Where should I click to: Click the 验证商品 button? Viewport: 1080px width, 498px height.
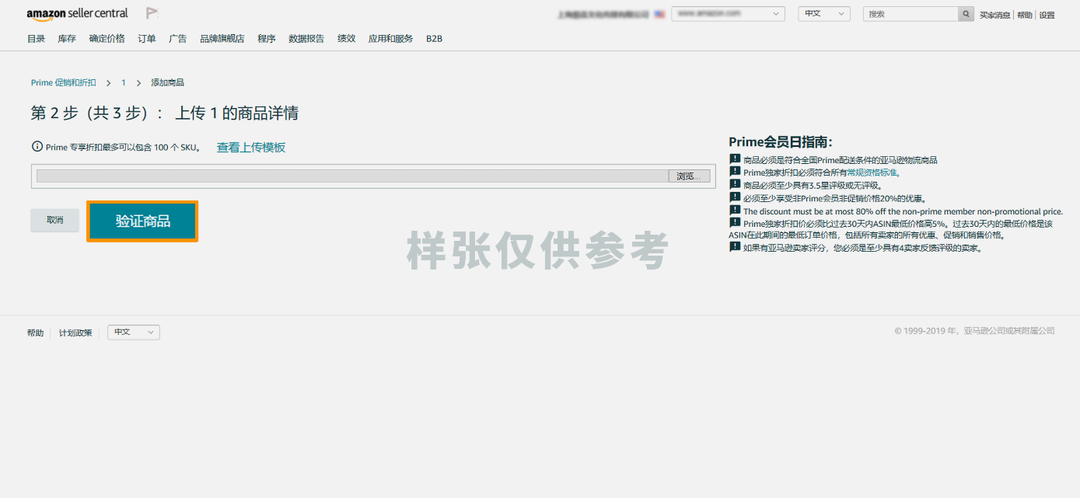coord(143,221)
